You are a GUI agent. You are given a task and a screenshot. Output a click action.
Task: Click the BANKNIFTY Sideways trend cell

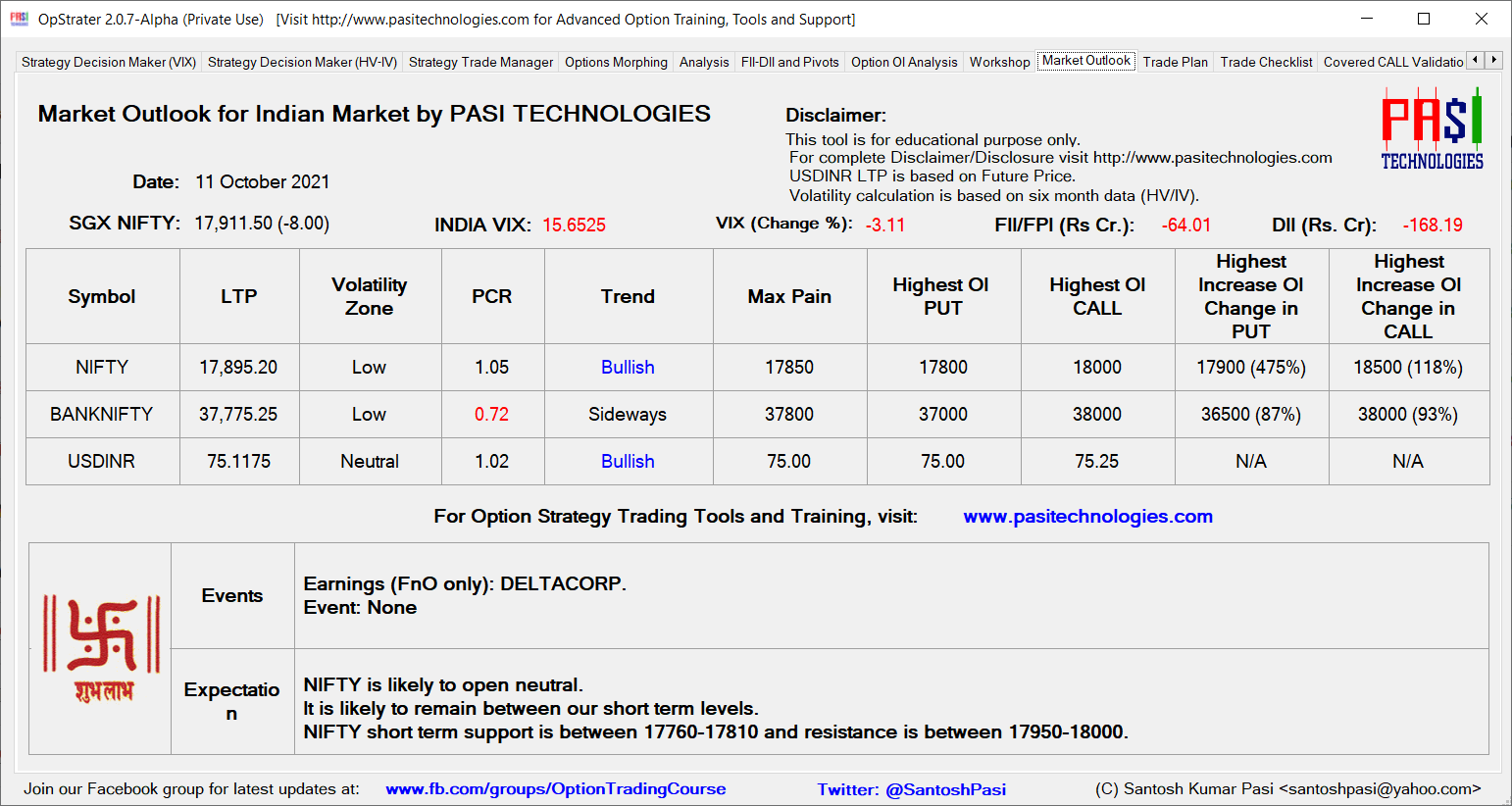point(628,414)
